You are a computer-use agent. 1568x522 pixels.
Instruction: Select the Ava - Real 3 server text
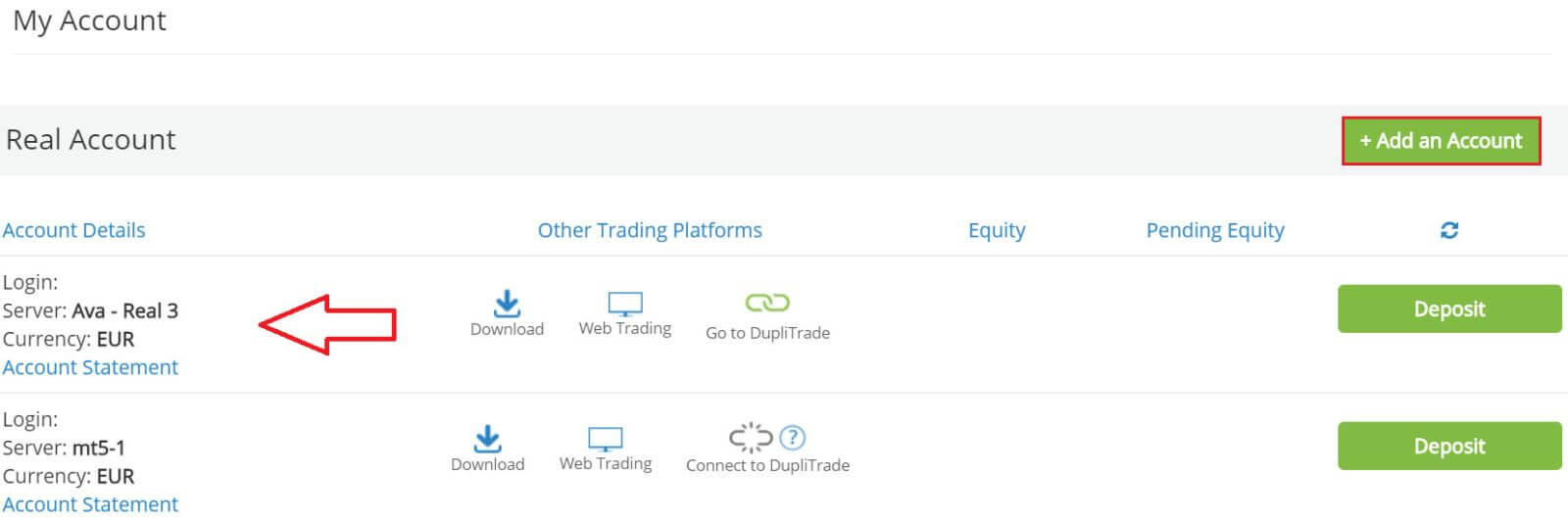(x=124, y=311)
